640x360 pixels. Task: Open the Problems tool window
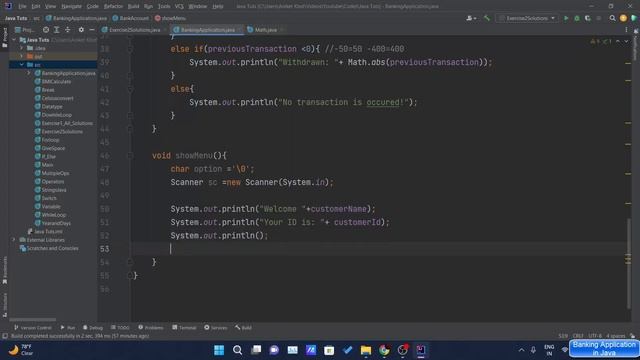(x=151, y=327)
